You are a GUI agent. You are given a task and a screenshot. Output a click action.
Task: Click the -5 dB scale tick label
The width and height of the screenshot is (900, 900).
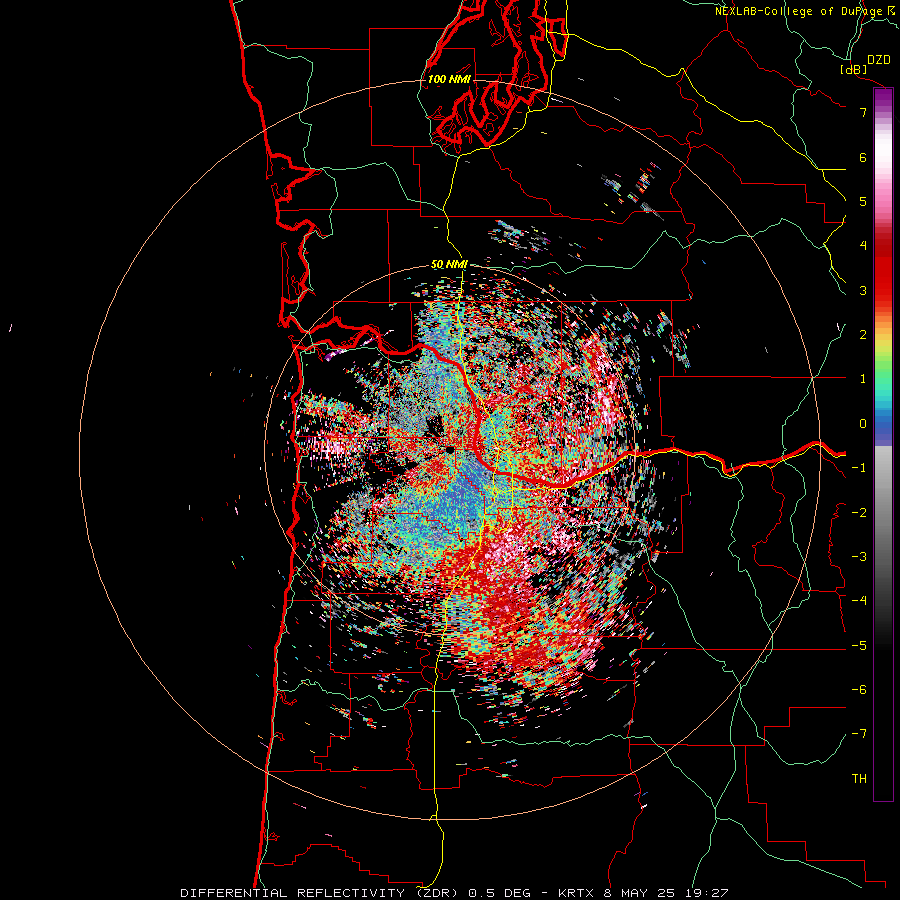click(859, 645)
